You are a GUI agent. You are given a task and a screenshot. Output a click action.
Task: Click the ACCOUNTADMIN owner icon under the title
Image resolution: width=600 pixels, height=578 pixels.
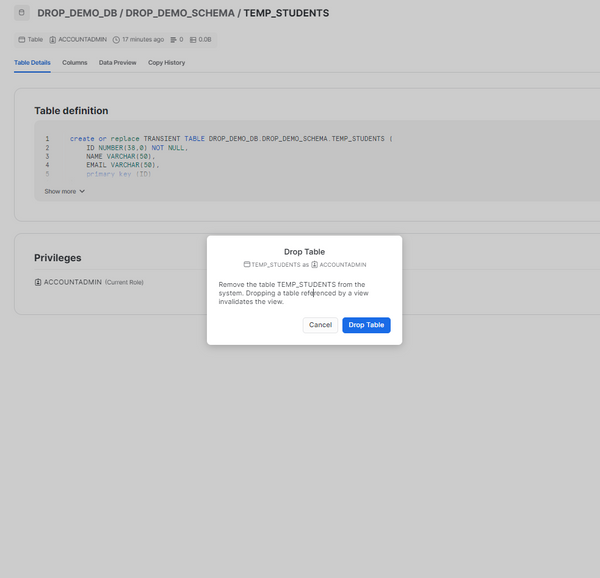point(53,40)
